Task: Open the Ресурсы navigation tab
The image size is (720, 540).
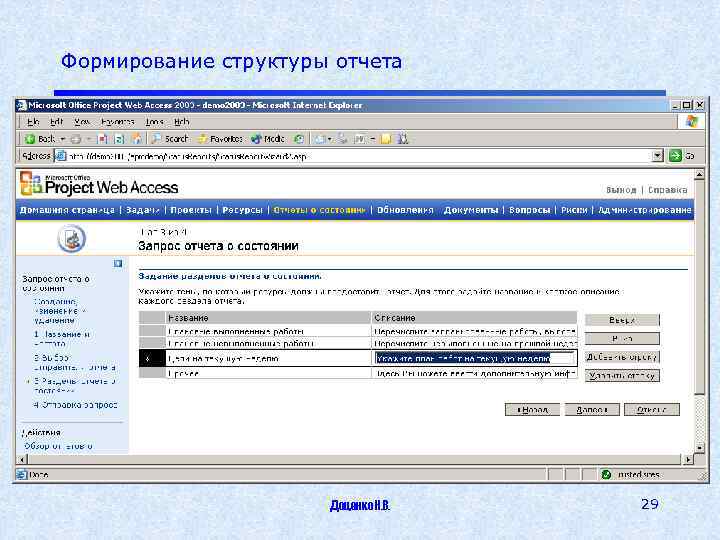Action: (242, 210)
